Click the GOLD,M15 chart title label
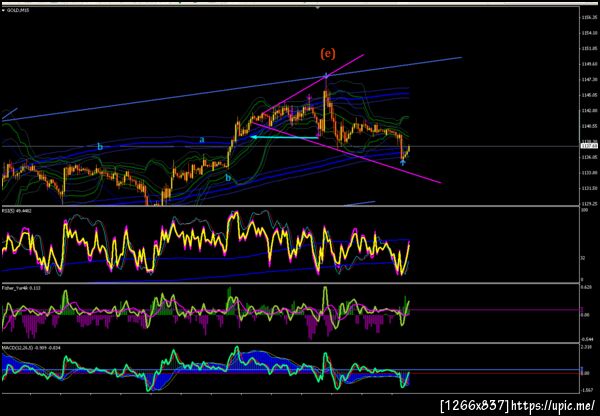This screenshot has height=416, width=600. pos(18,10)
